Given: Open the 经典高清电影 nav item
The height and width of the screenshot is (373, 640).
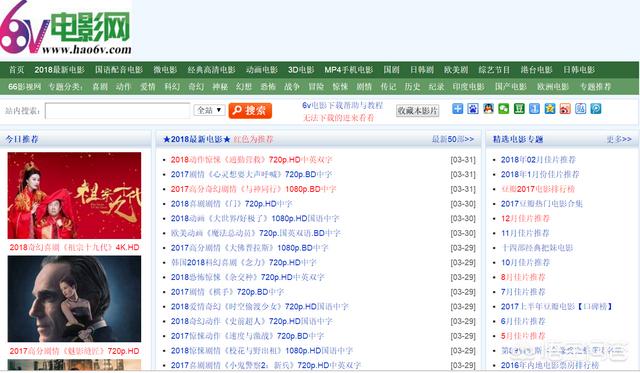Looking at the screenshot, I should coord(211,70).
